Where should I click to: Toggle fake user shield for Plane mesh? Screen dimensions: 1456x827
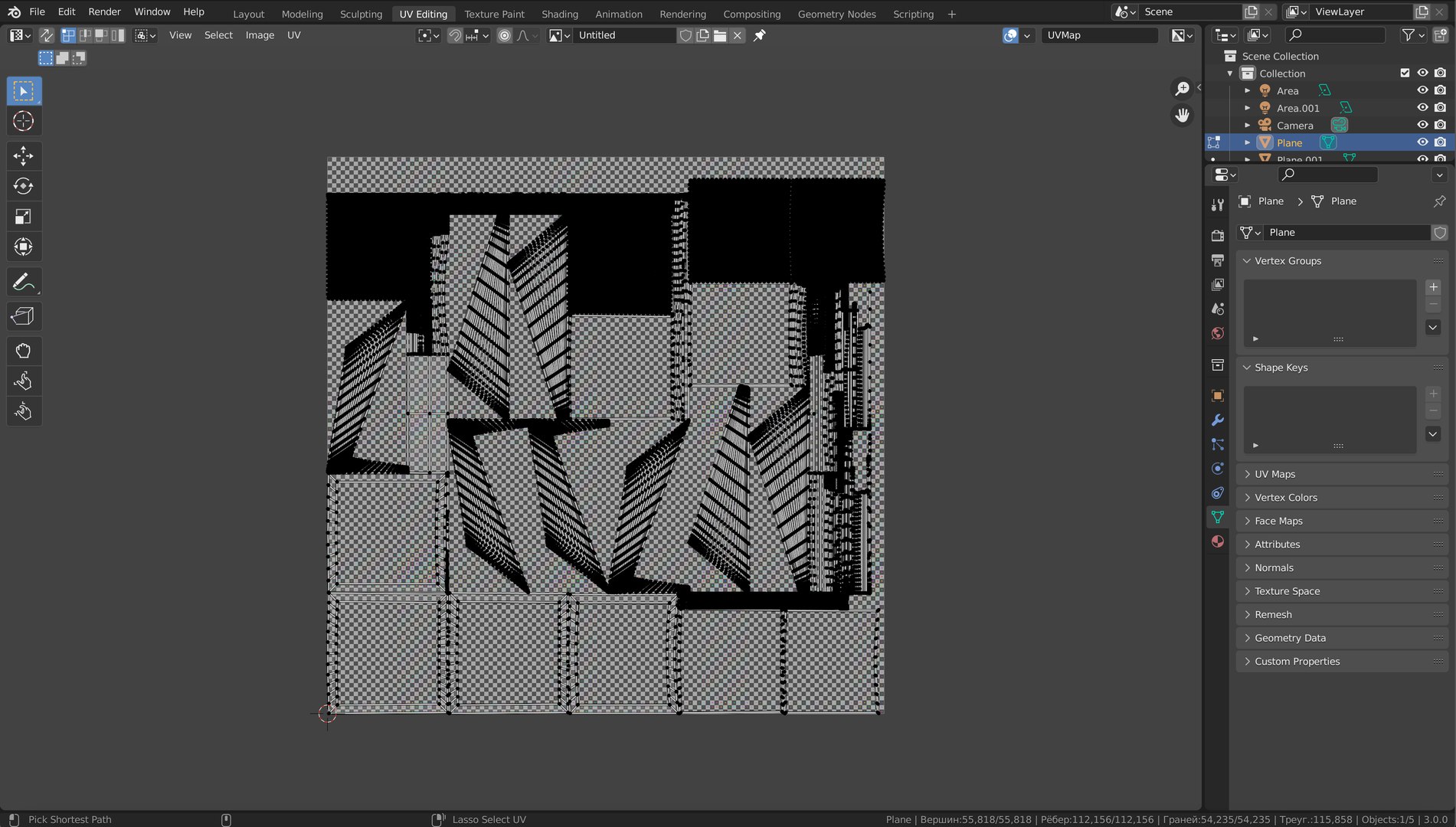1440,233
